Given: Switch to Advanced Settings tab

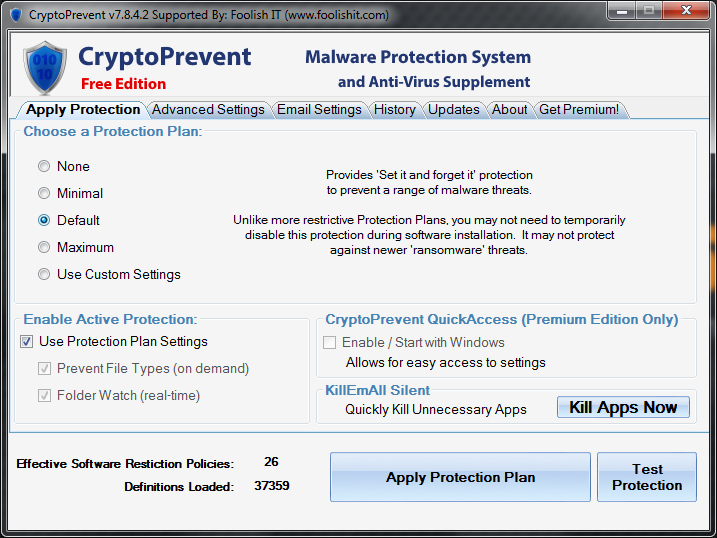Looking at the screenshot, I should pos(208,110).
